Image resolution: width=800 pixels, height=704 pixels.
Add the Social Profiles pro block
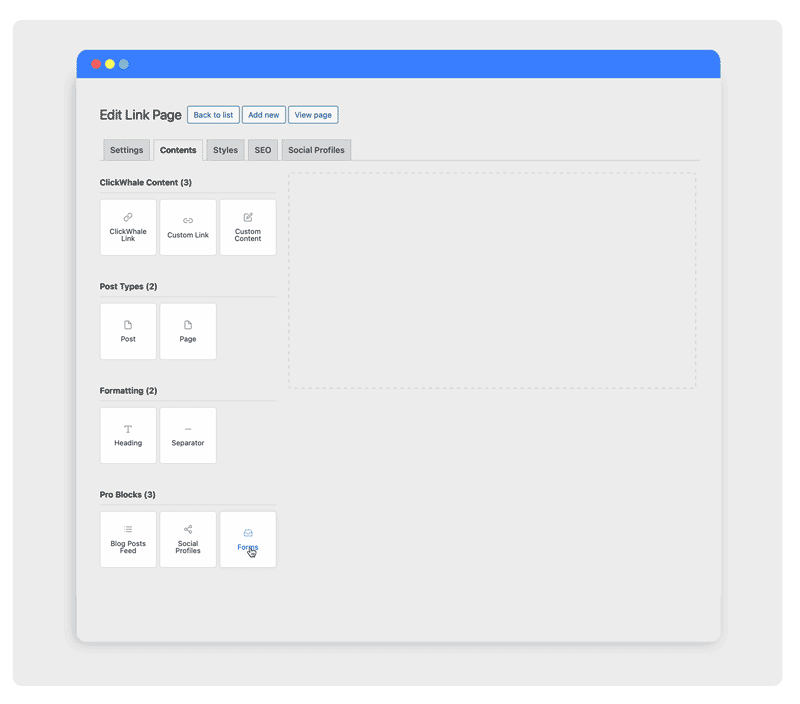pos(188,540)
